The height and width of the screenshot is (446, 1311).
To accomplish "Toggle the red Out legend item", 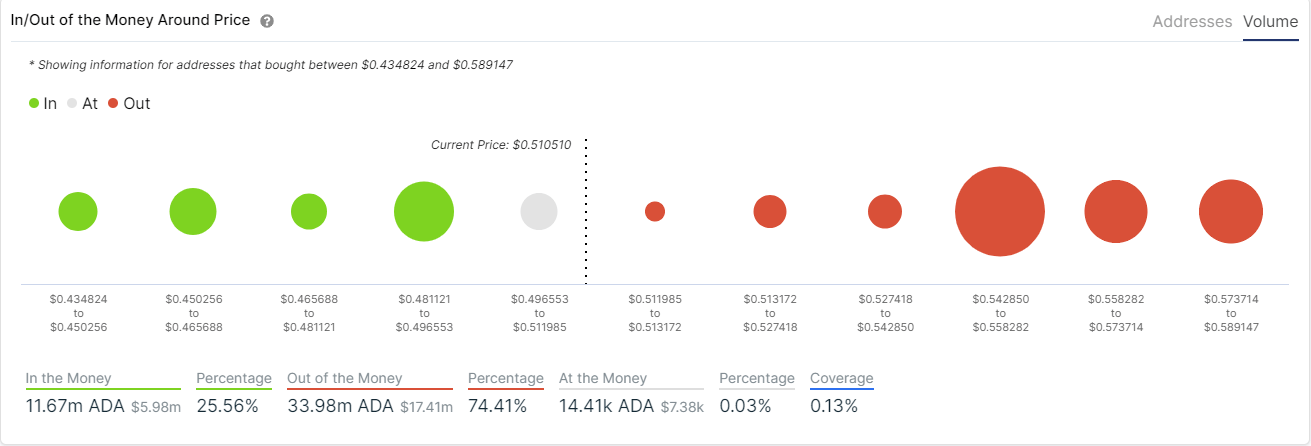I will pyautogui.click(x=129, y=103).
